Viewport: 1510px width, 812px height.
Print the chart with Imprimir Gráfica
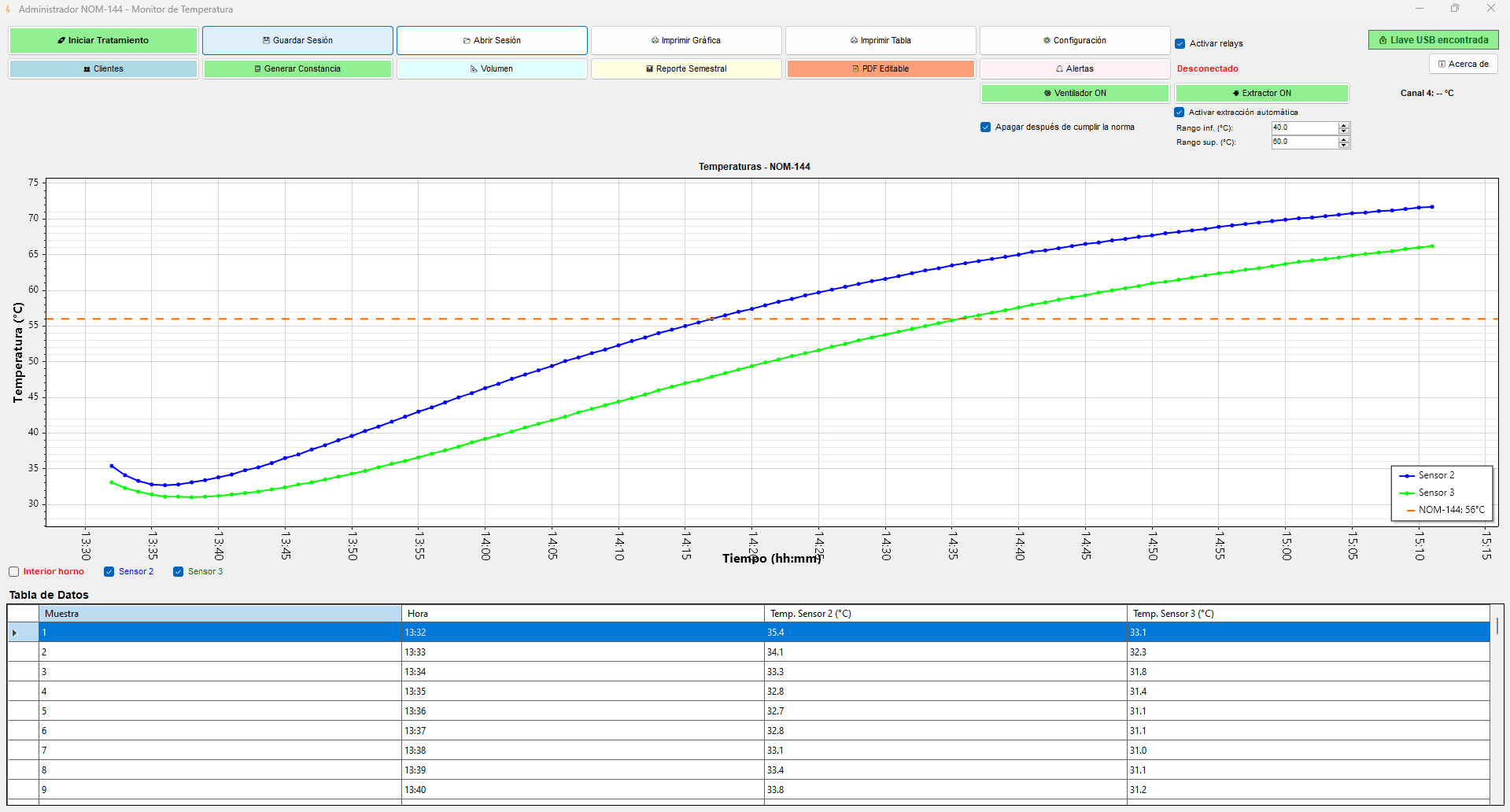tap(686, 40)
